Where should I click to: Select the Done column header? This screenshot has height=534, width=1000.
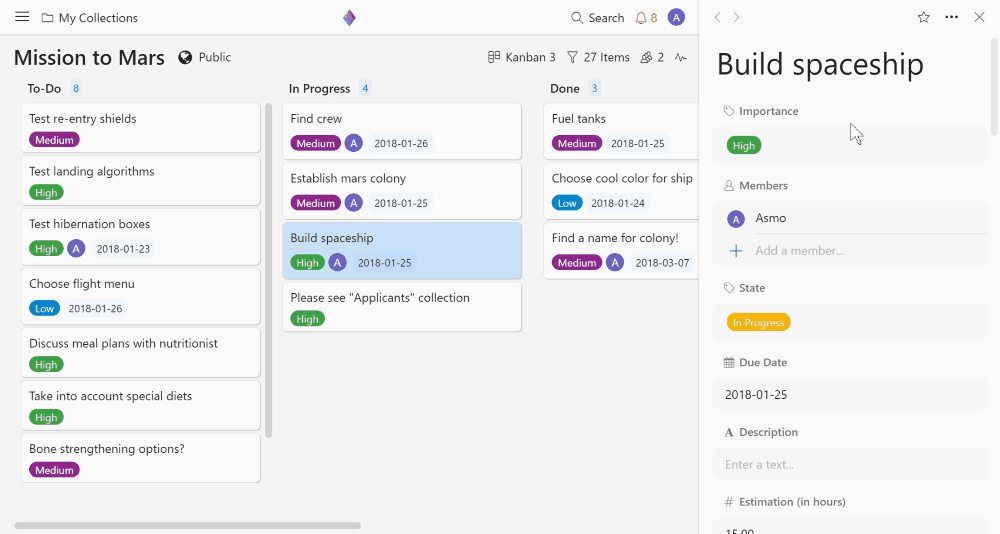(565, 89)
